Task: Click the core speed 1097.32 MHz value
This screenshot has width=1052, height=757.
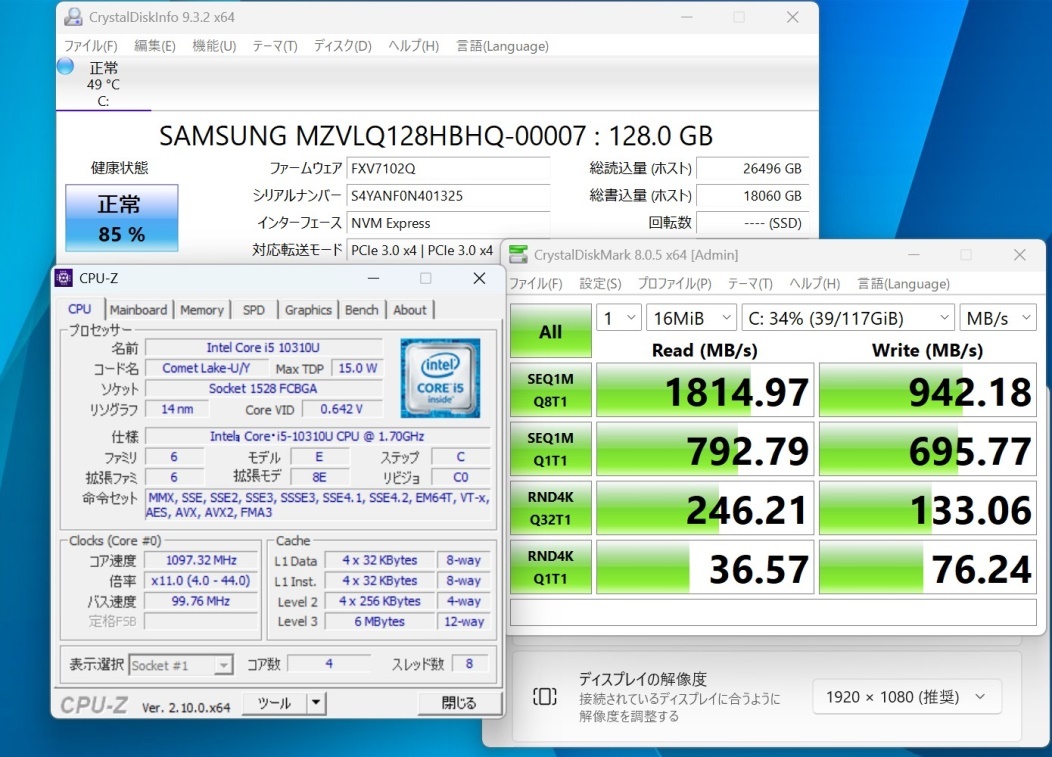Action: pos(201,560)
